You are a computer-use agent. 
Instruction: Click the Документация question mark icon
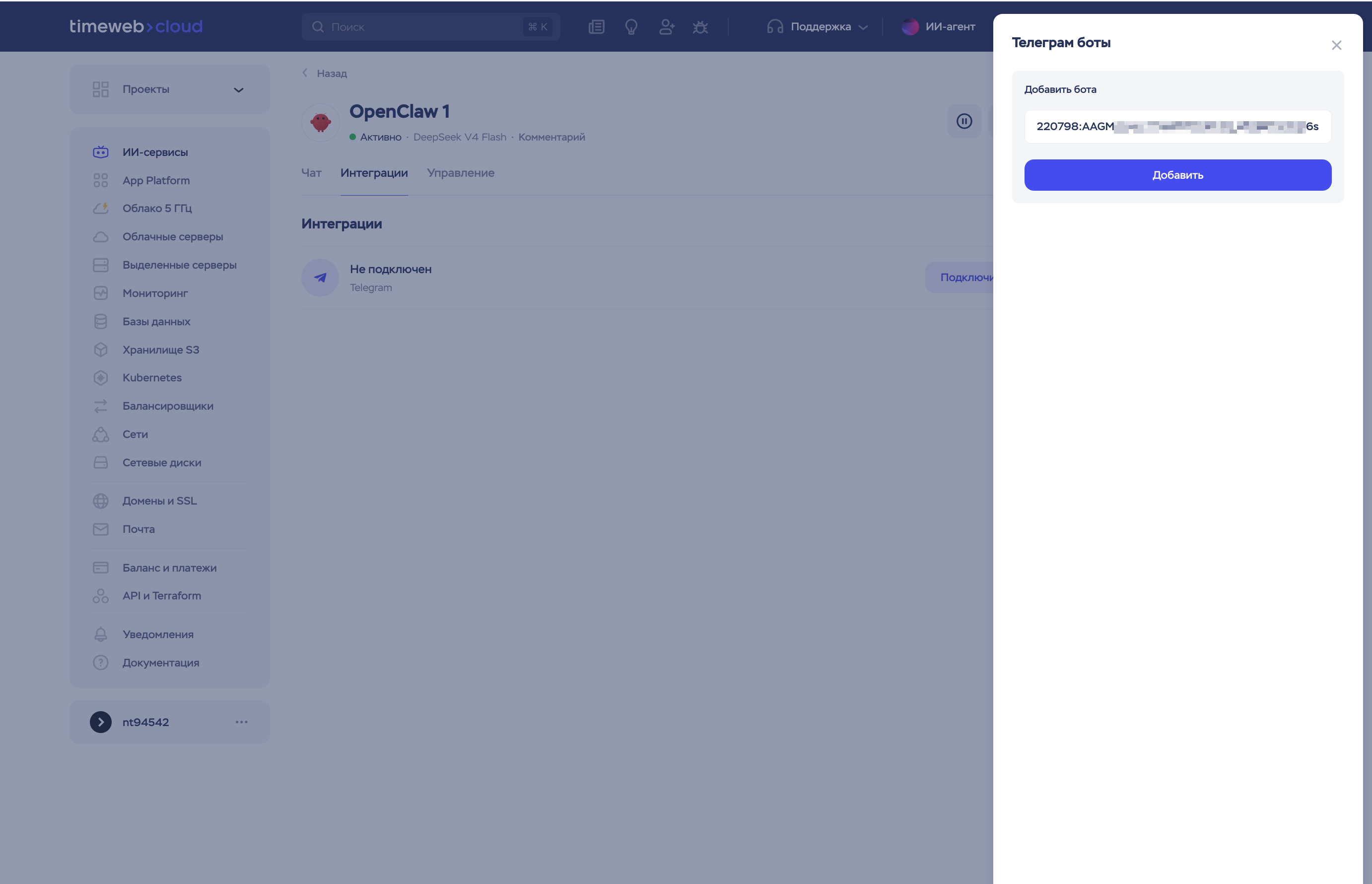pos(101,663)
